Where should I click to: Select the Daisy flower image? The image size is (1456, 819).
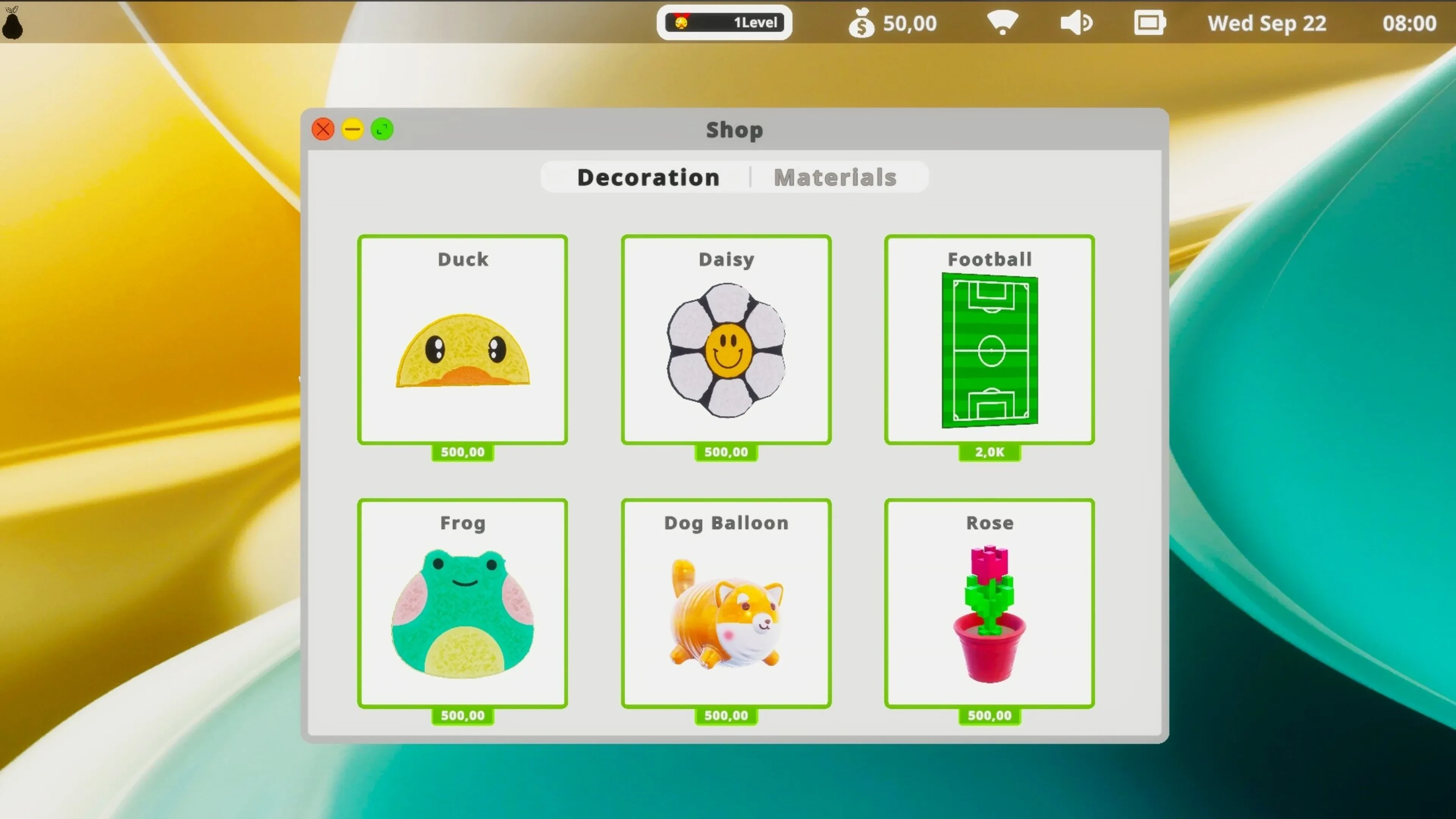click(726, 350)
